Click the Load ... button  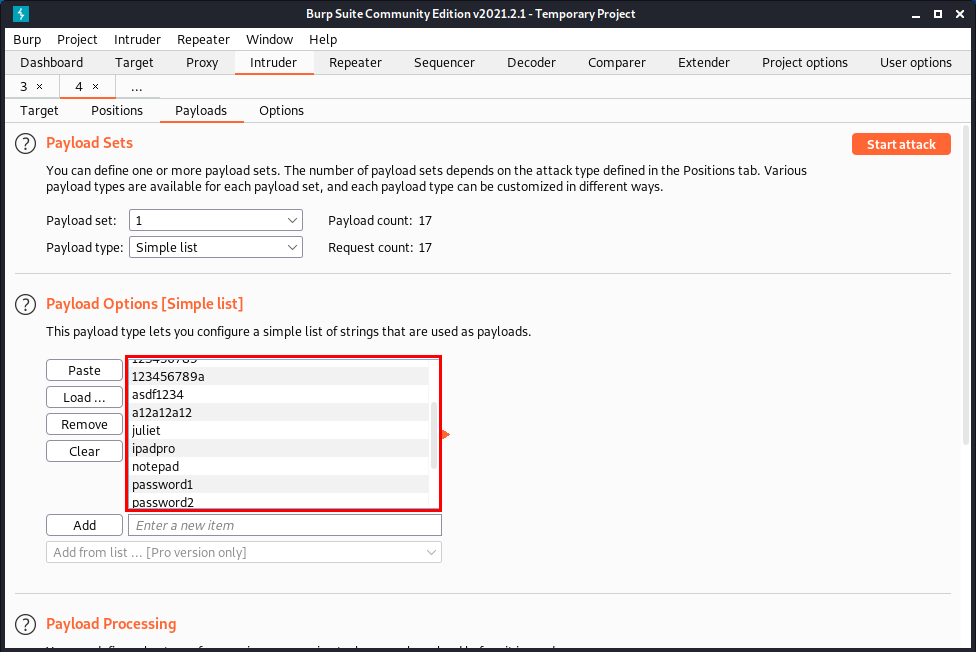(x=84, y=397)
